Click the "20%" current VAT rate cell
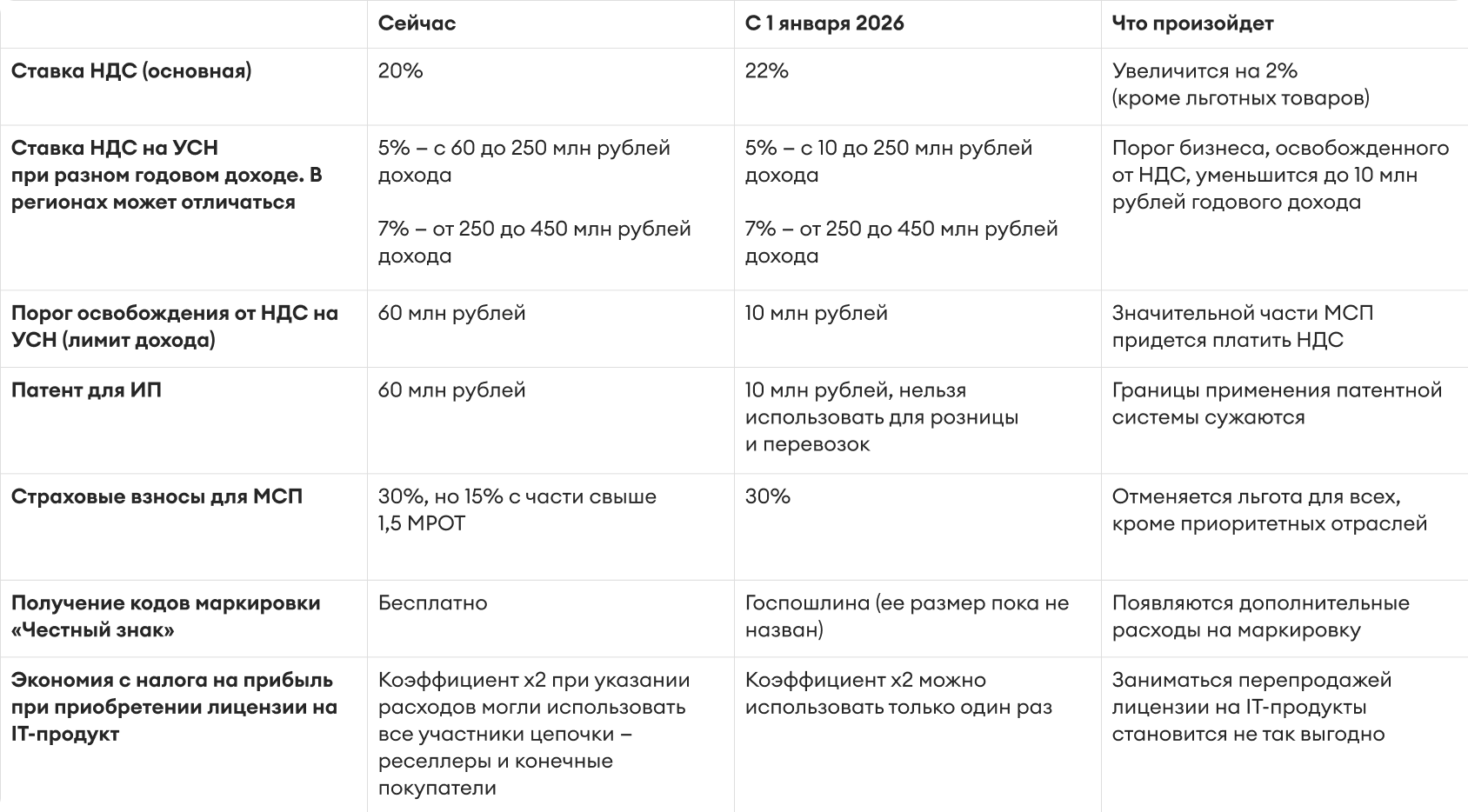The height and width of the screenshot is (812, 1468). point(400,70)
